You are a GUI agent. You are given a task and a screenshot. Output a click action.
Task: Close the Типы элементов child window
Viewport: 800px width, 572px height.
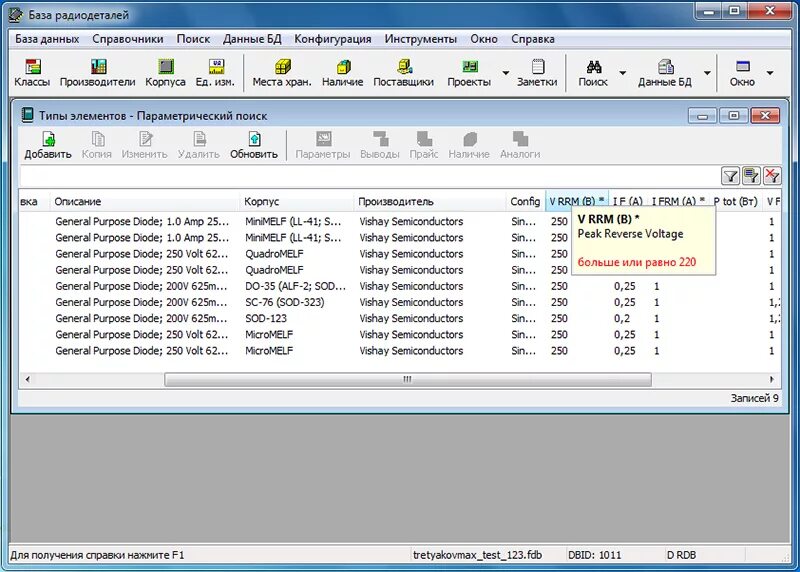pyautogui.click(x=765, y=116)
